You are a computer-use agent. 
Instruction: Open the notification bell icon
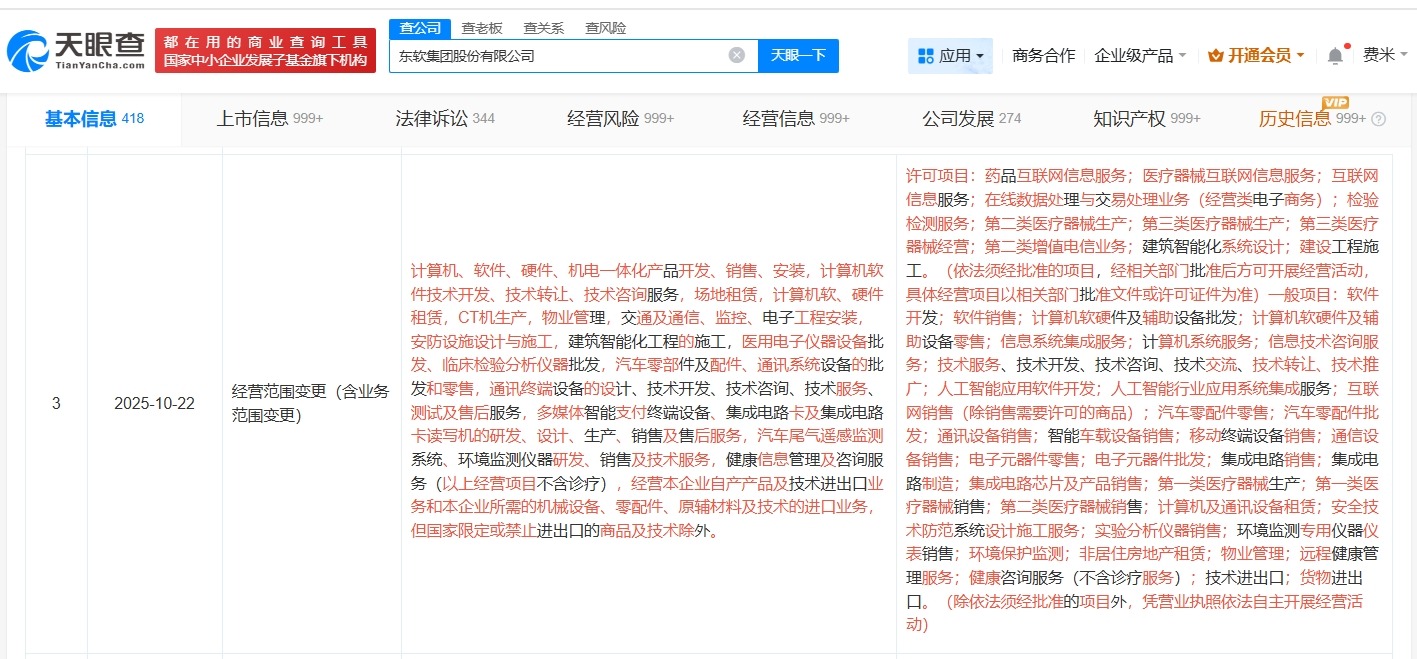click(x=1334, y=56)
